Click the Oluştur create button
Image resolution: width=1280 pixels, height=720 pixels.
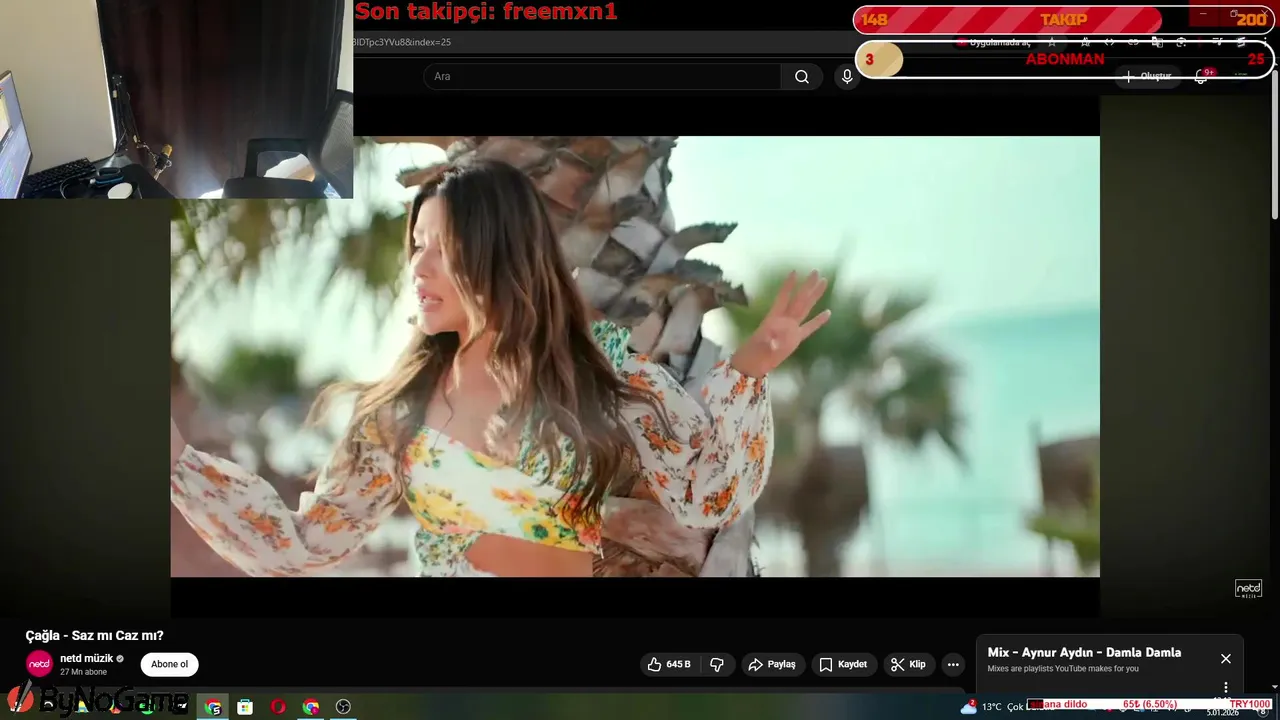[x=1148, y=76]
